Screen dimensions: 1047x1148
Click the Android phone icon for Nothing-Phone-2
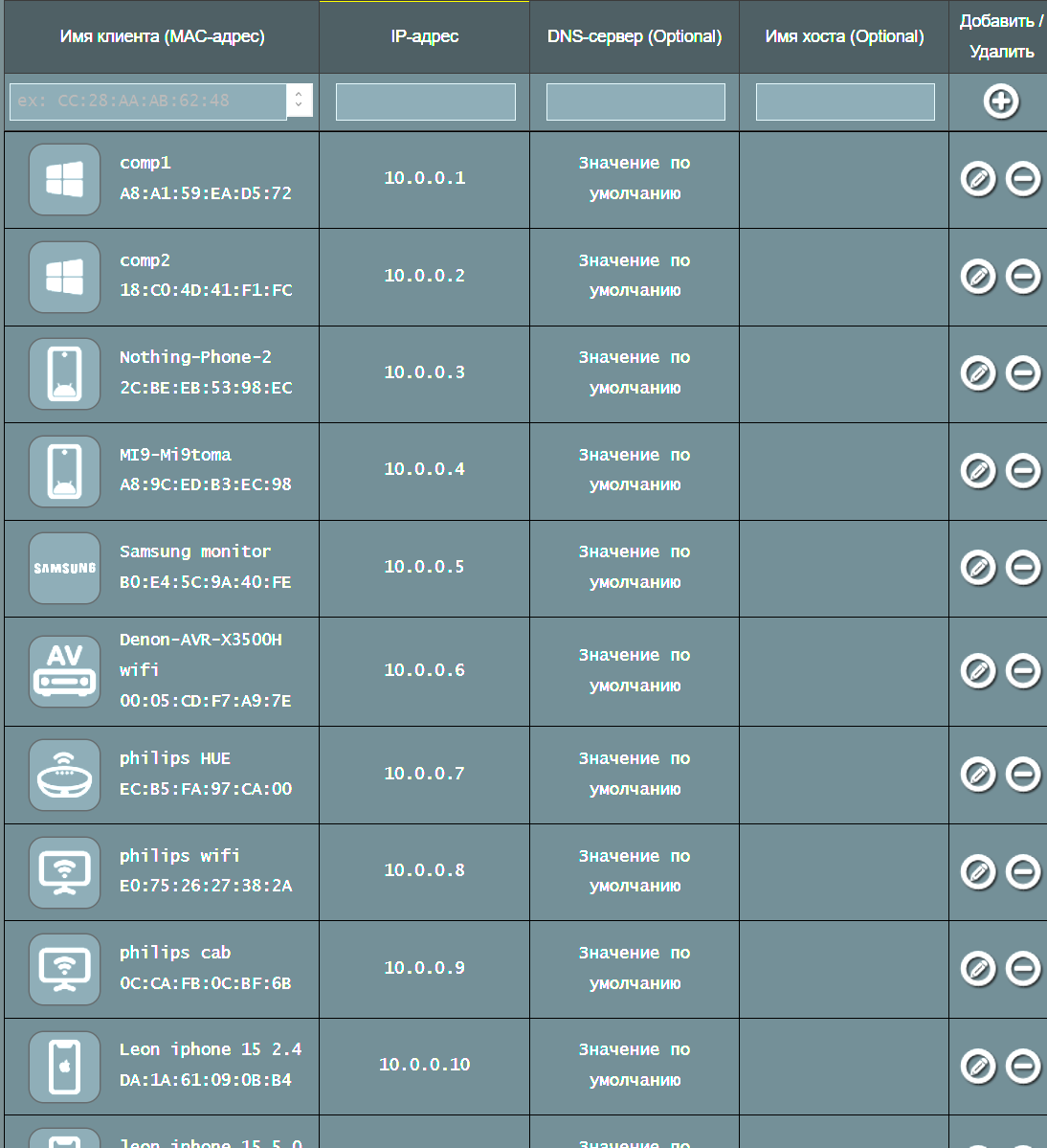[64, 373]
